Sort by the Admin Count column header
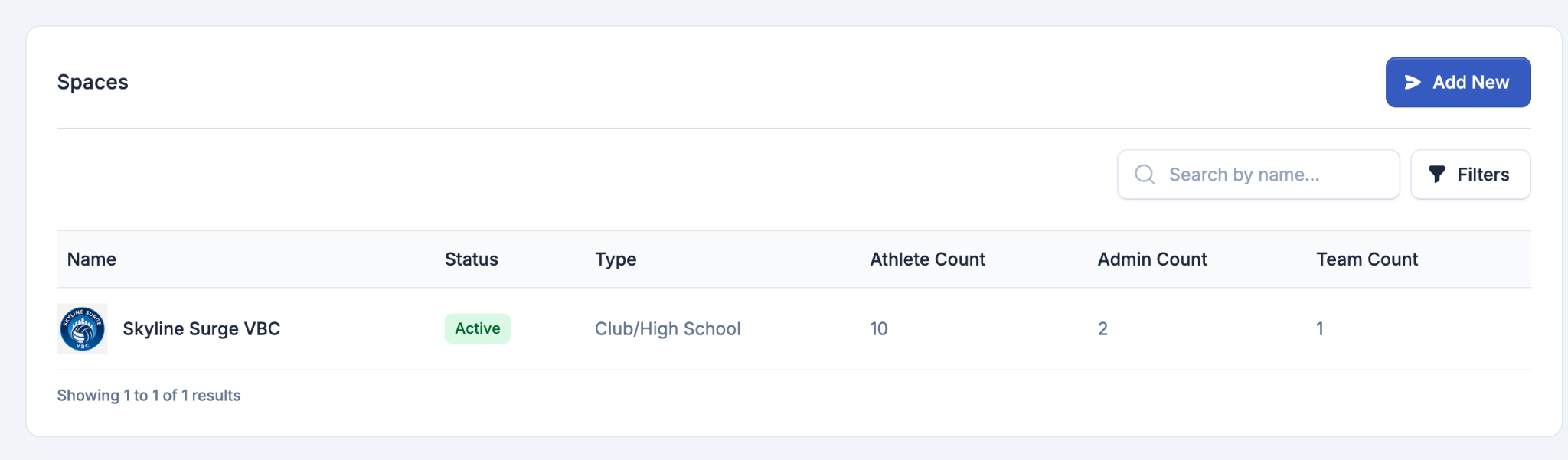Screen dimensions: 1568x460 [1152, 259]
